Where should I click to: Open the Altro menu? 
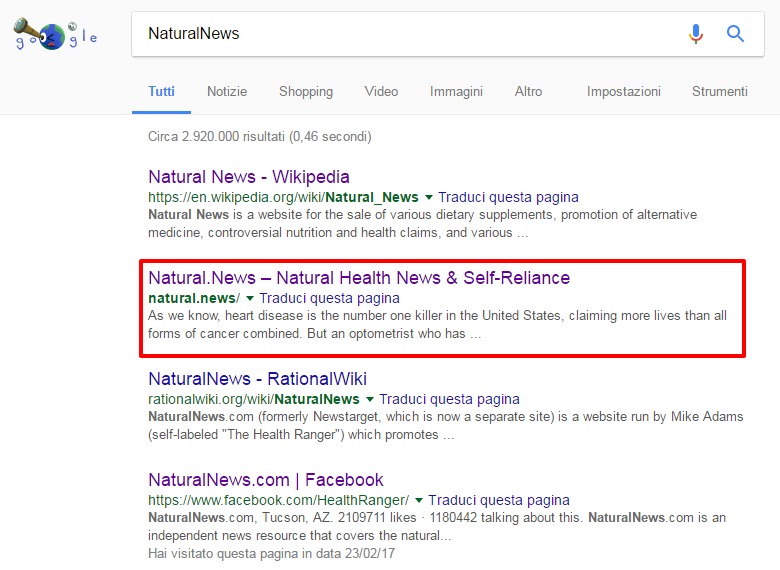[x=528, y=92]
